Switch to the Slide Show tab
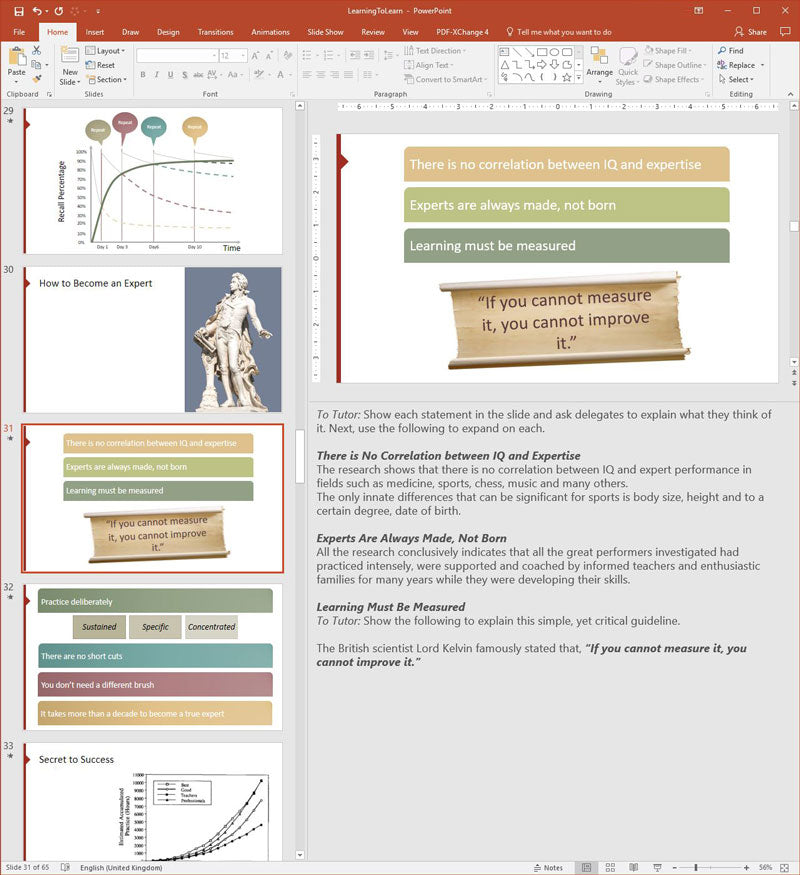This screenshot has height=875, width=800. [x=325, y=32]
